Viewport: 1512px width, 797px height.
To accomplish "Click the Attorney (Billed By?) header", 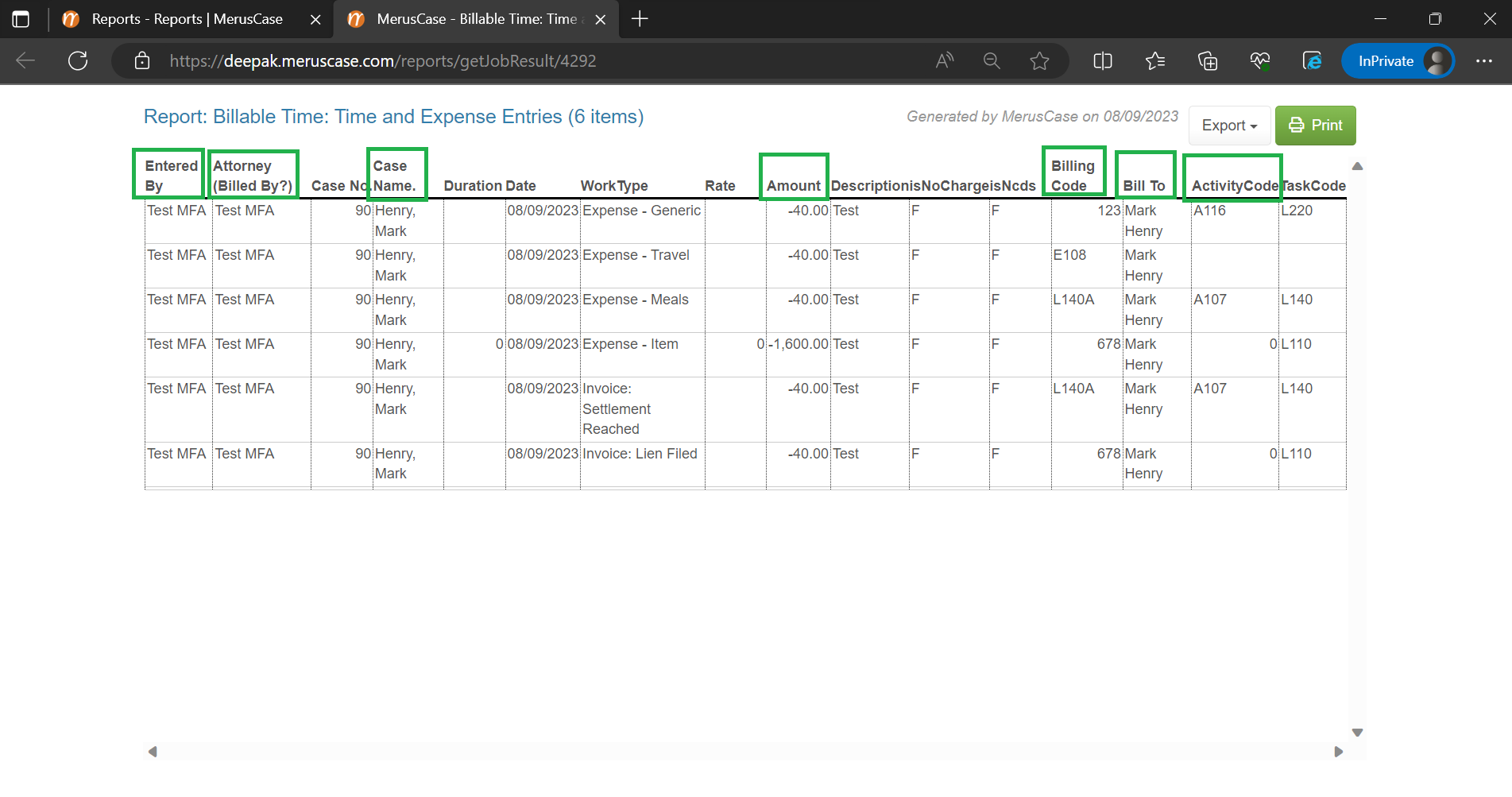I will 253,176.
